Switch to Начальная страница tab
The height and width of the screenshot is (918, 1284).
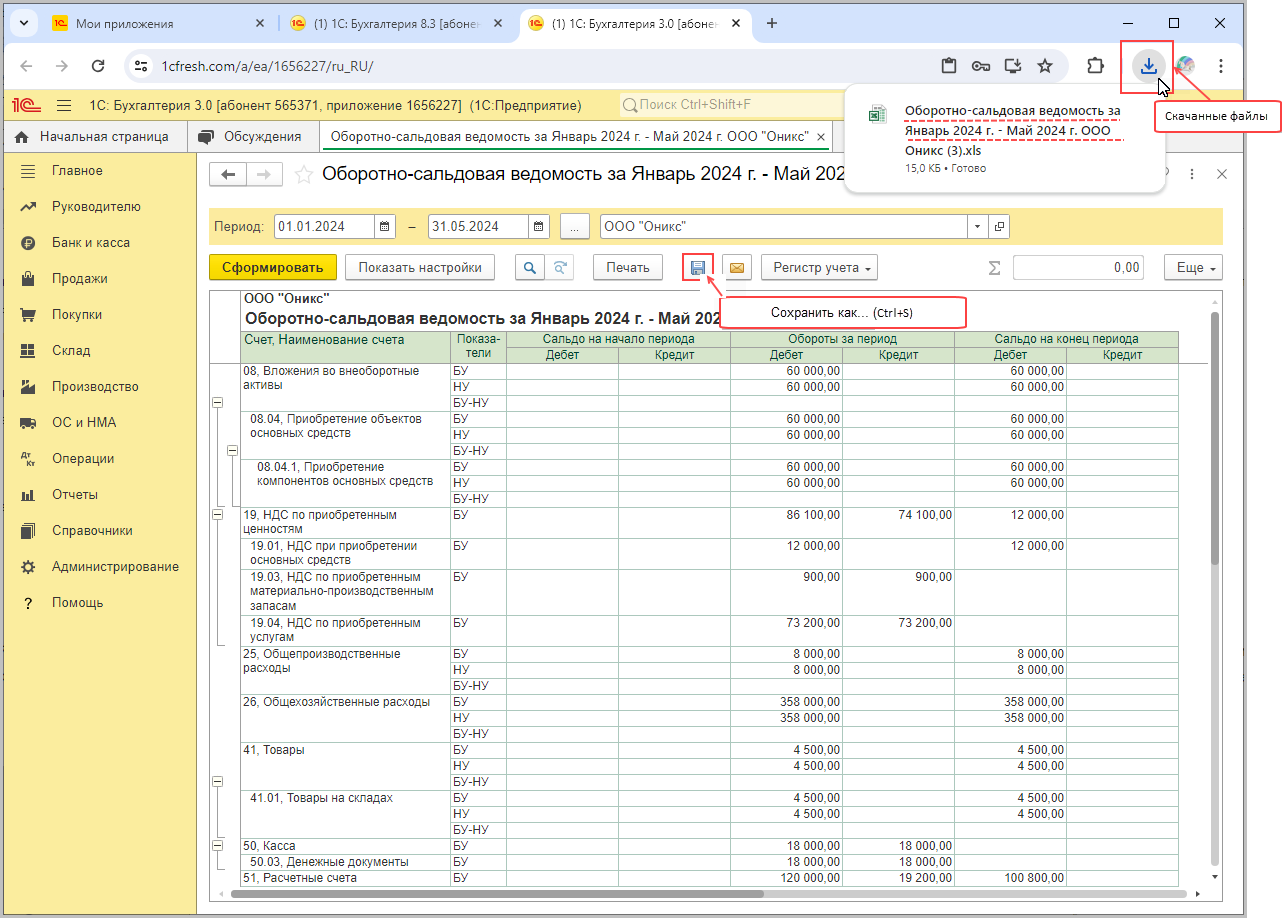(94, 137)
